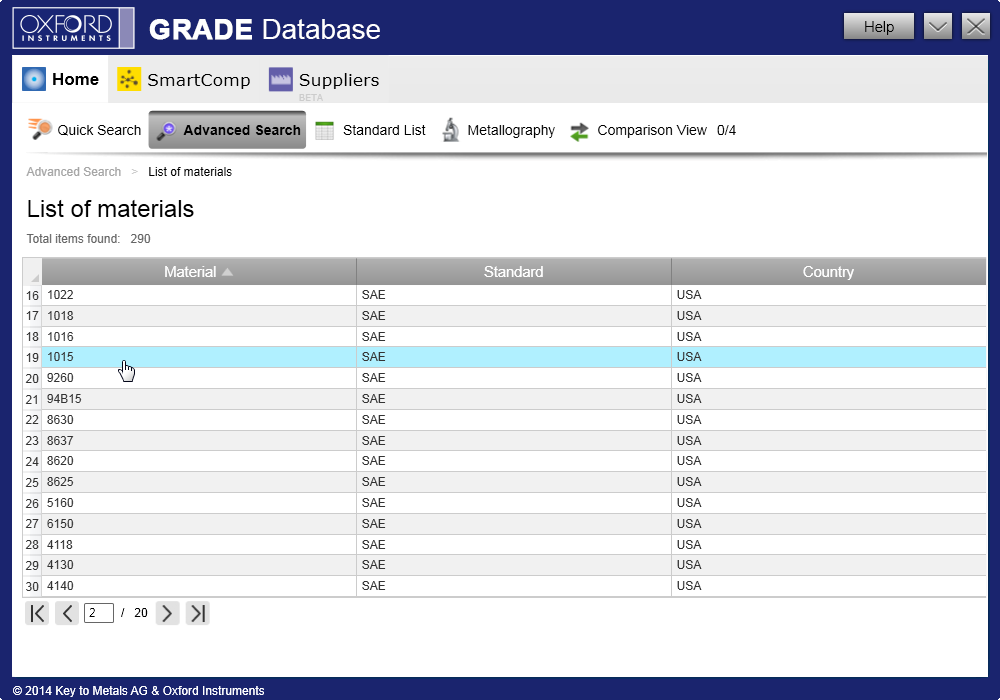Sort by the Standard column header
This screenshot has height=700, width=1000.
(x=513, y=272)
